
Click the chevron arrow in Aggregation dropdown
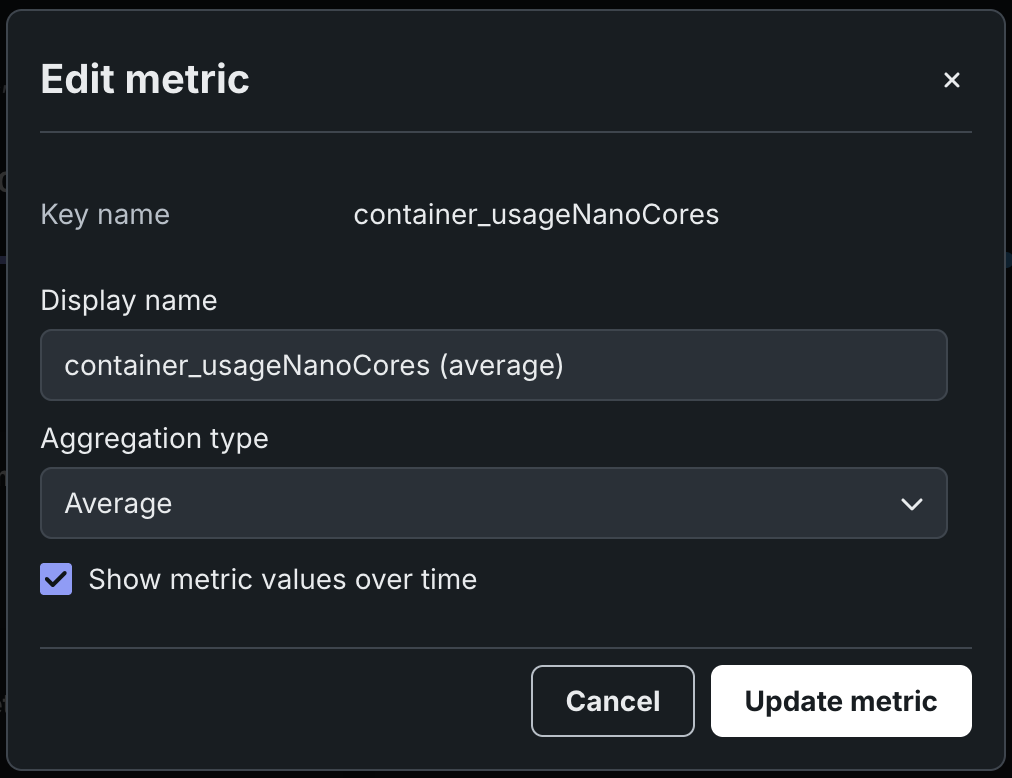tap(911, 504)
